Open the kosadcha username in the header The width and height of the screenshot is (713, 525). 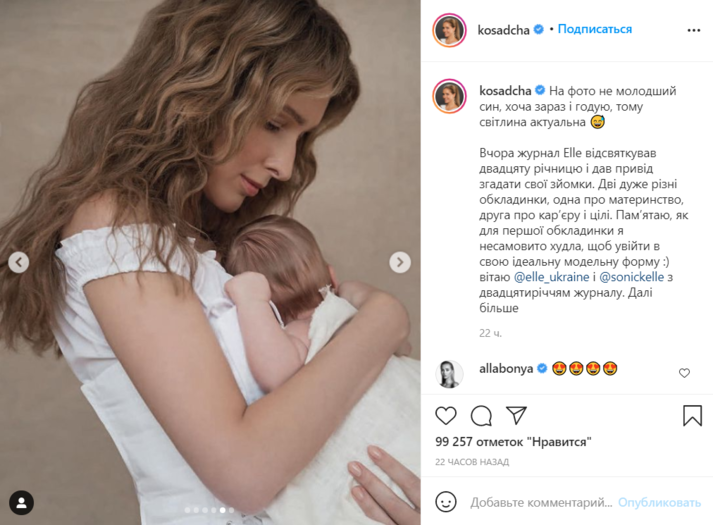click(x=503, y=30)
